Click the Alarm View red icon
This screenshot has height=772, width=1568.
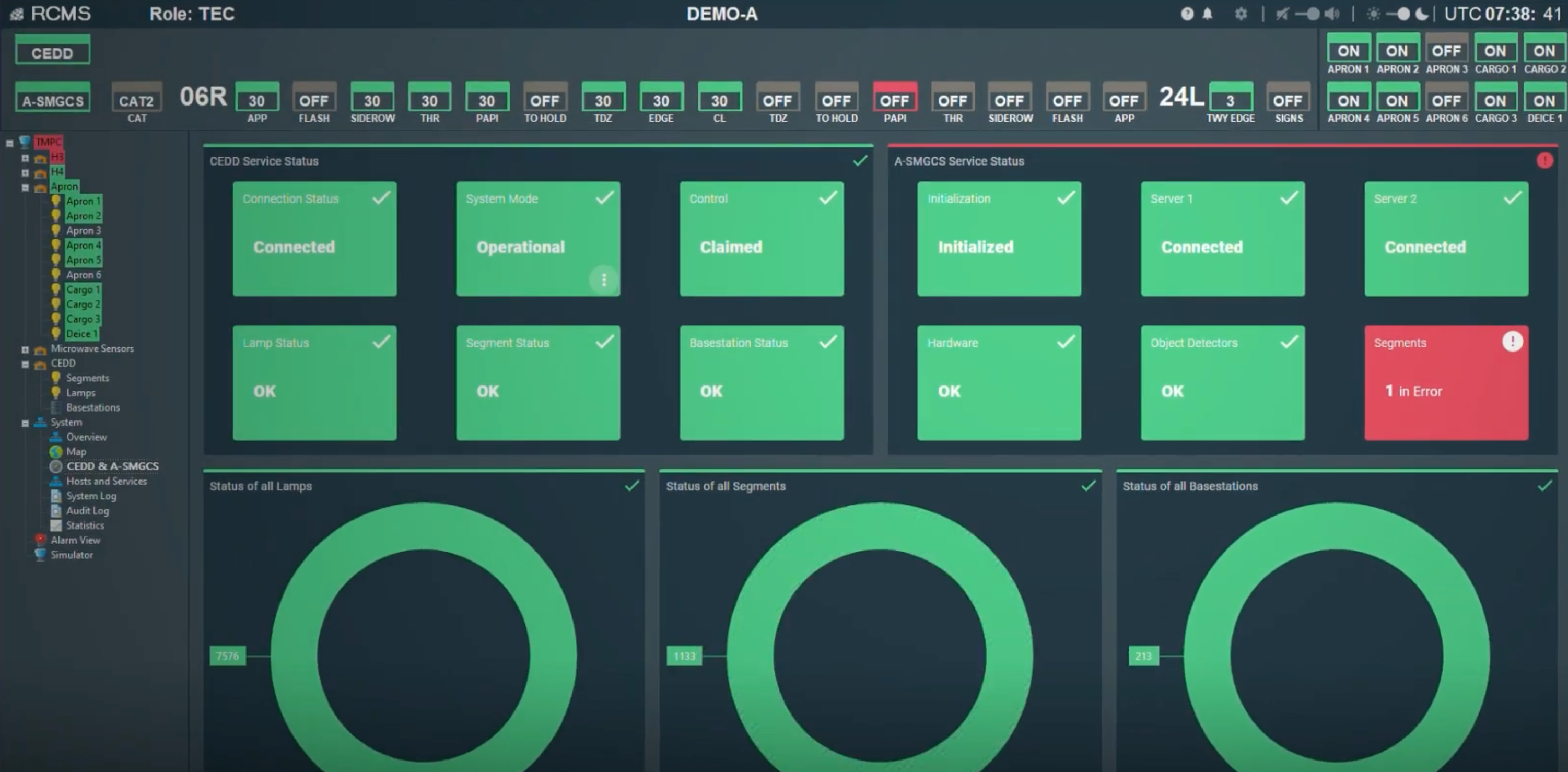click(40, 540)
